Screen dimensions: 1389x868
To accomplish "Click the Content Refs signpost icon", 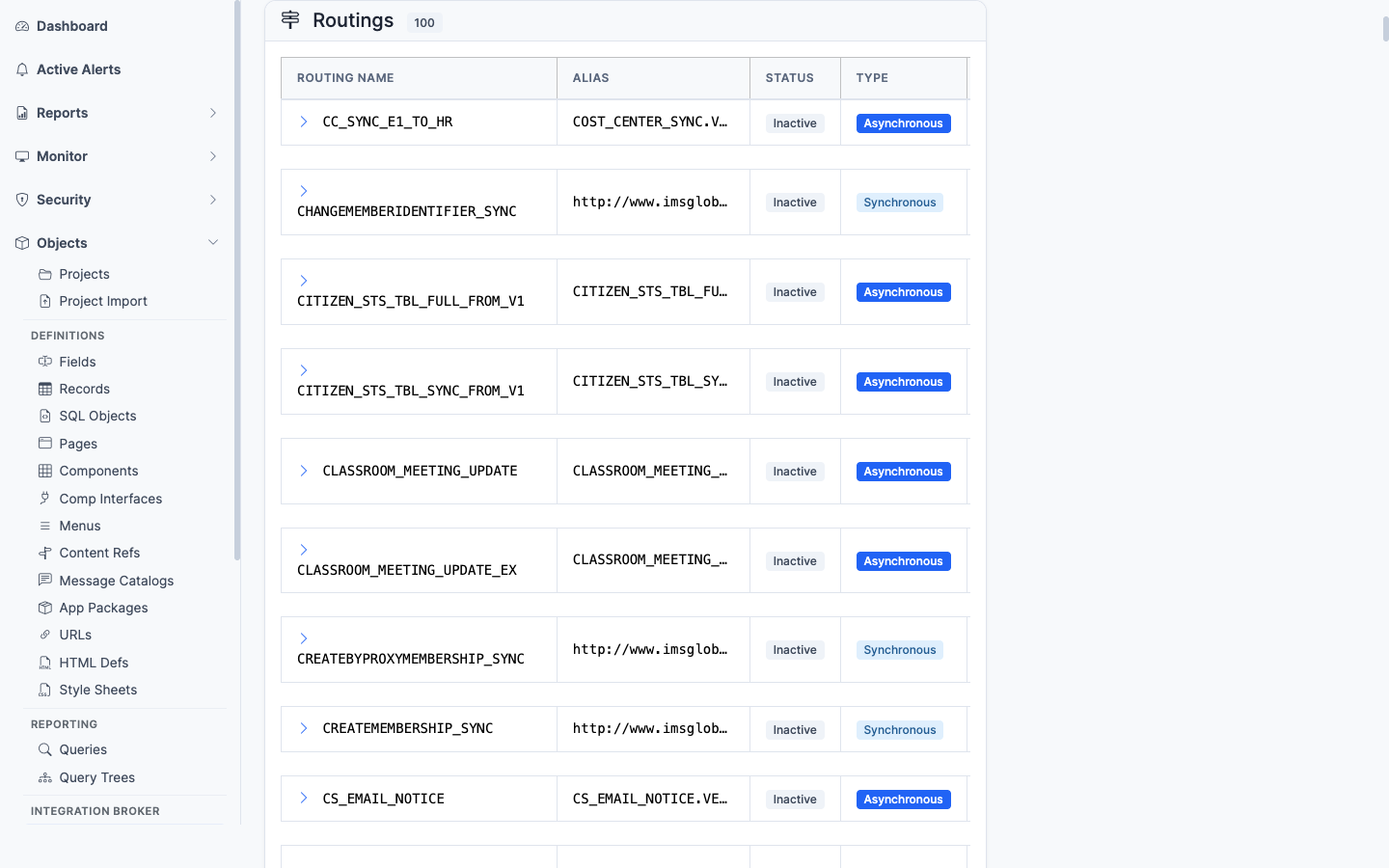I will (x=45, y=553).
